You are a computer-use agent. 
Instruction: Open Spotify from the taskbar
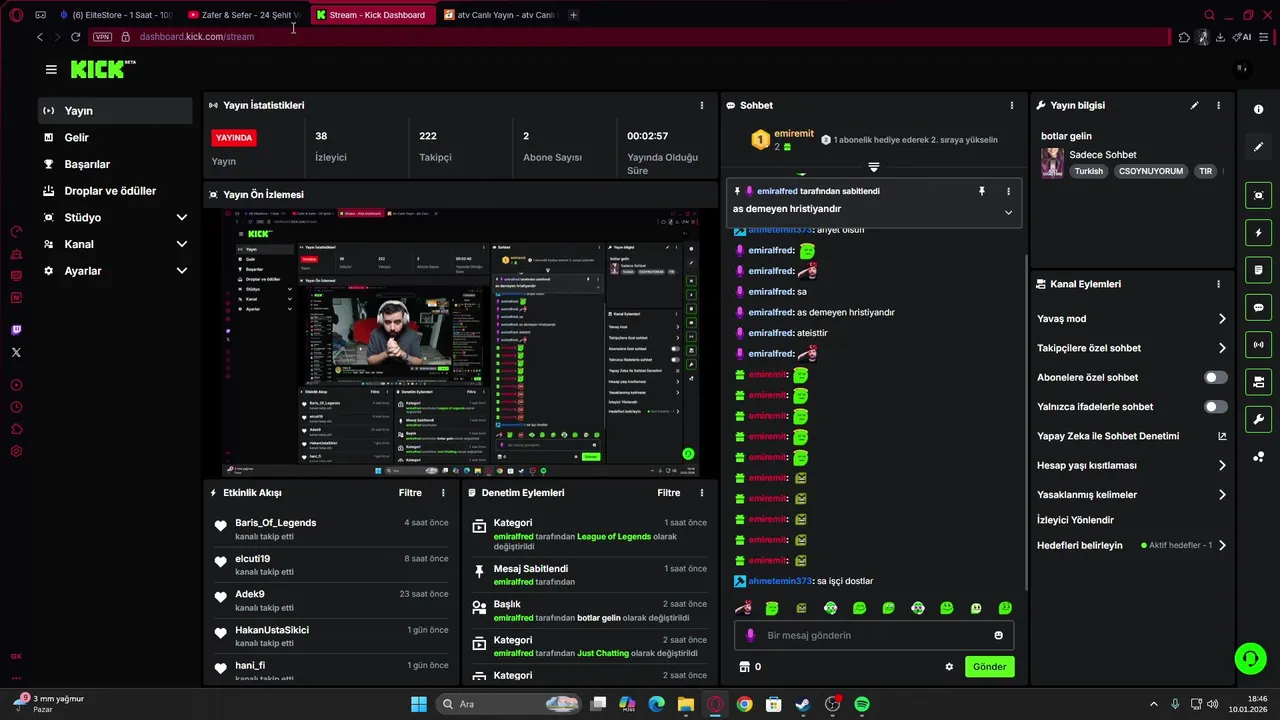[x=862, y=704]
